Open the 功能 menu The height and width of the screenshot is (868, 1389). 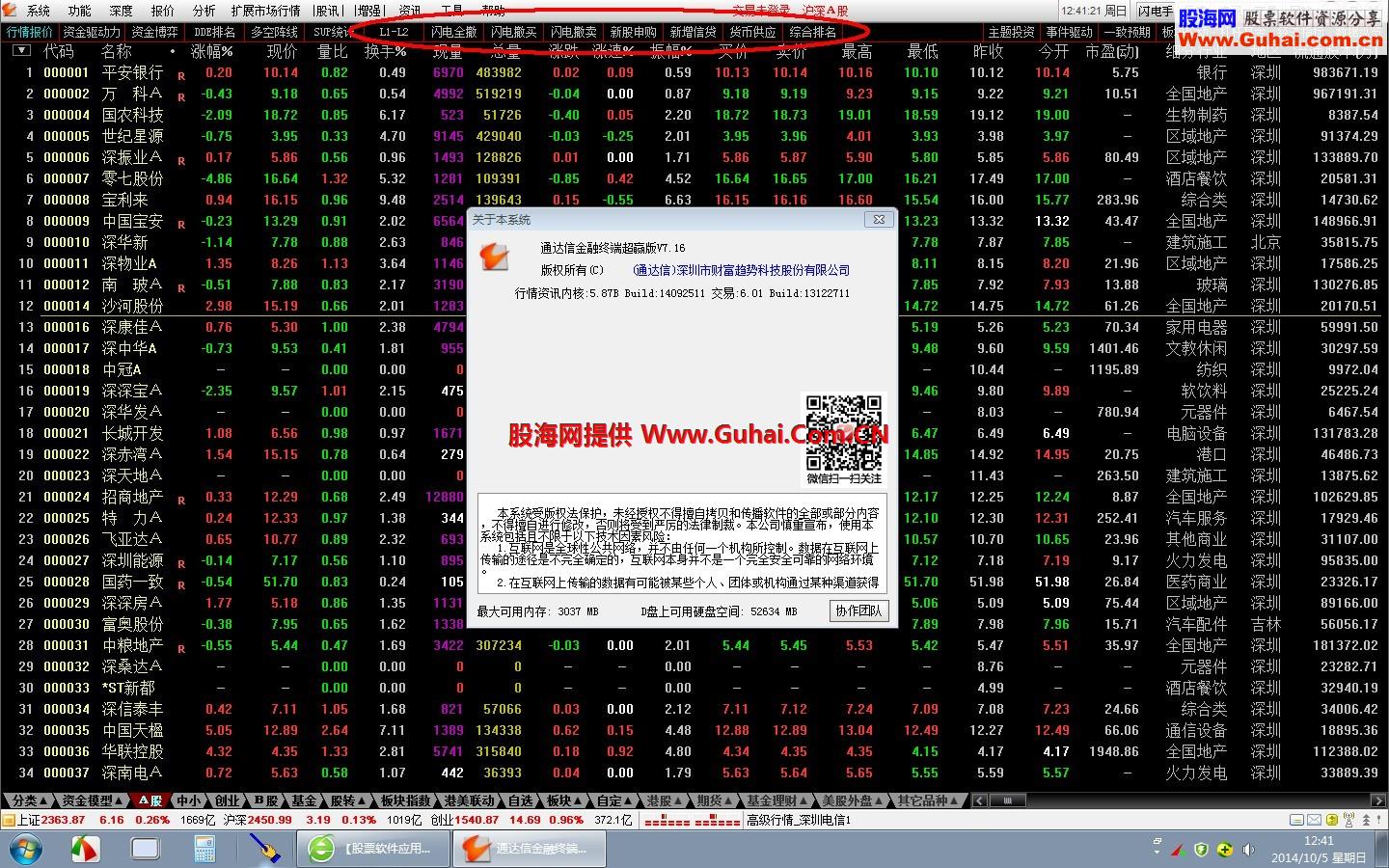[x=80, y=11]
